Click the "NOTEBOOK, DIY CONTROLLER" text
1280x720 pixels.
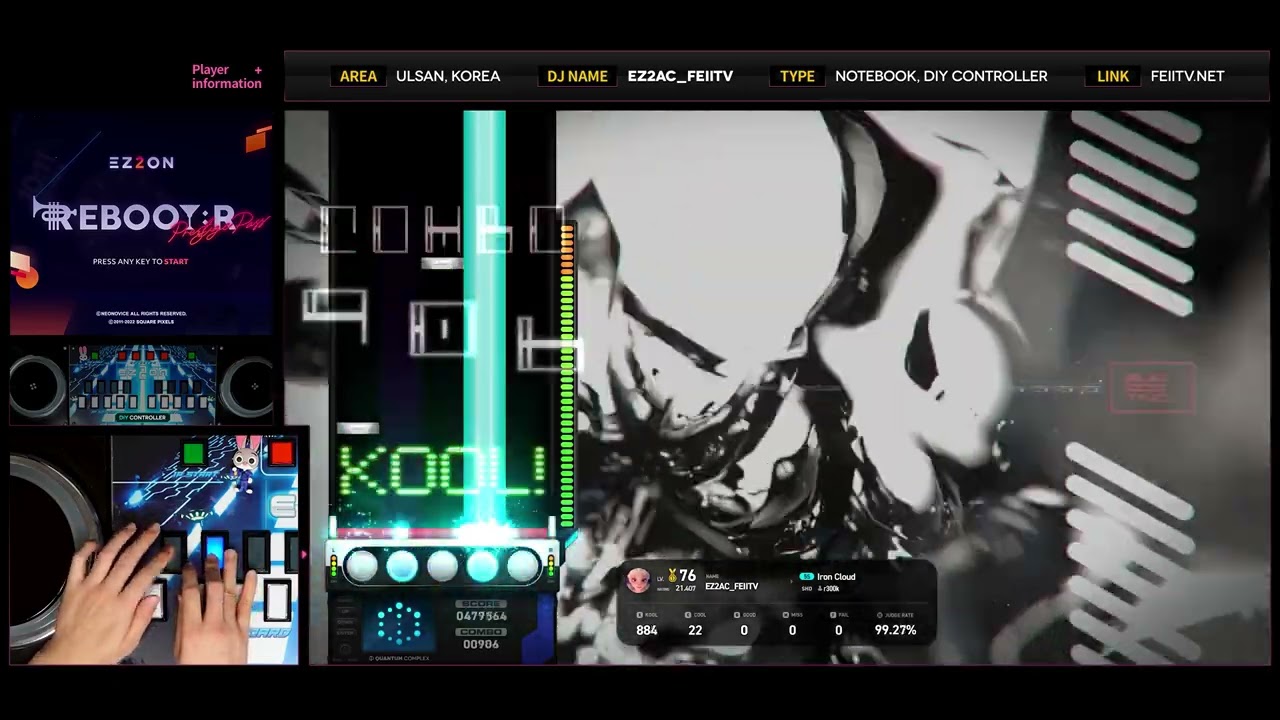(x=941, y=76)
